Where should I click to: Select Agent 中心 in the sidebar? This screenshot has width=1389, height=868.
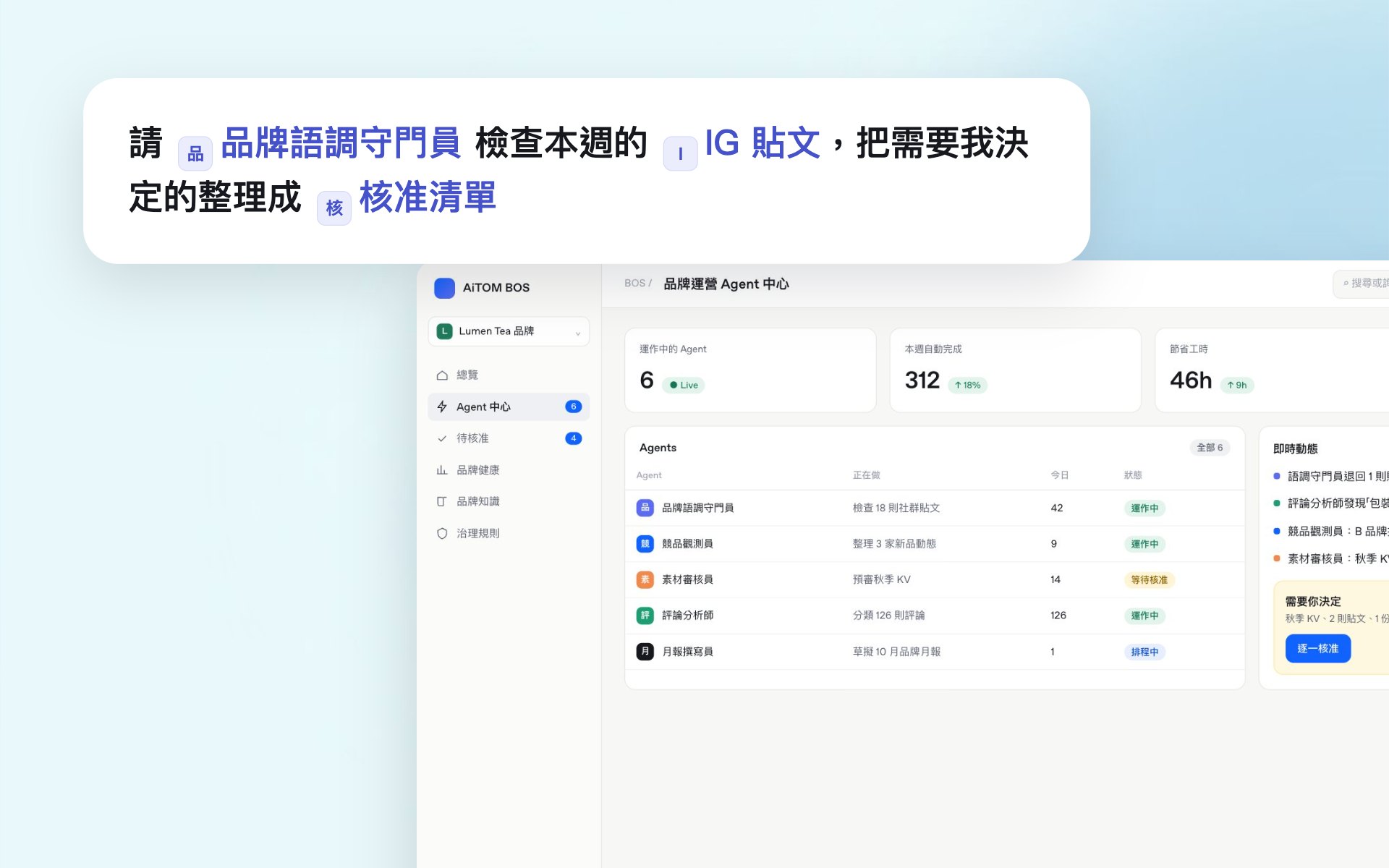click(509, 407)
